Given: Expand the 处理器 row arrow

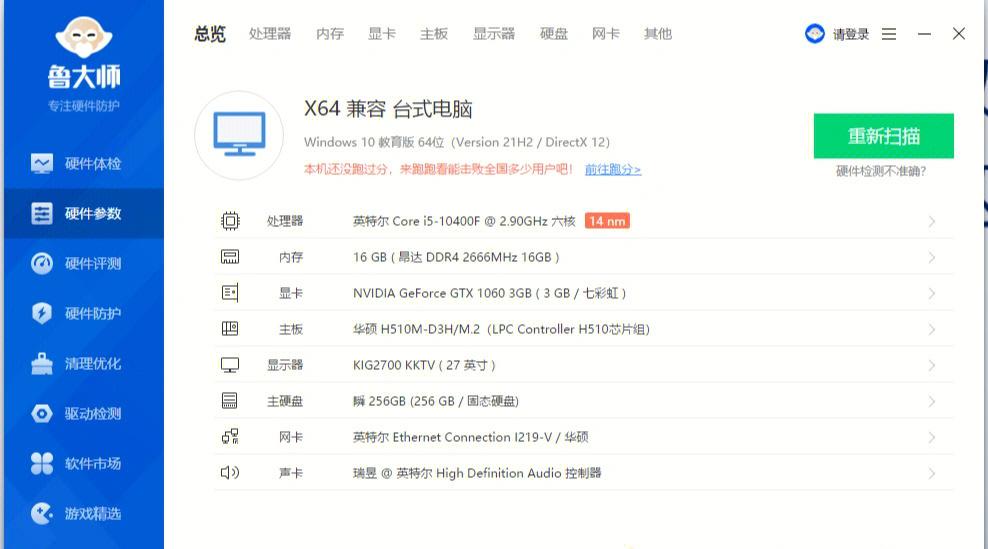Looking at the screenshot, I should click(x=932, y=221).
